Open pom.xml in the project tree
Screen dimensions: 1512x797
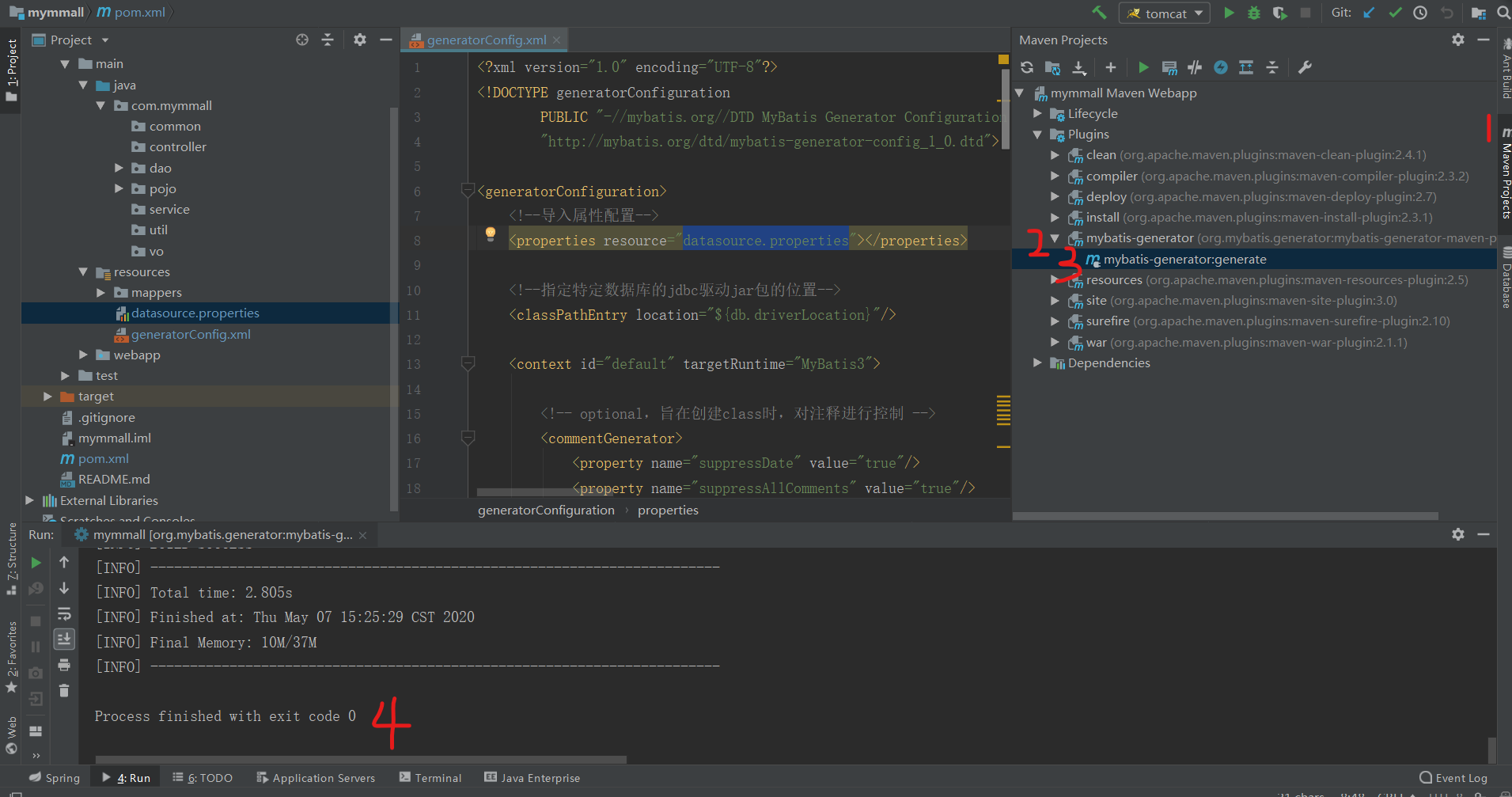point(103,459)
